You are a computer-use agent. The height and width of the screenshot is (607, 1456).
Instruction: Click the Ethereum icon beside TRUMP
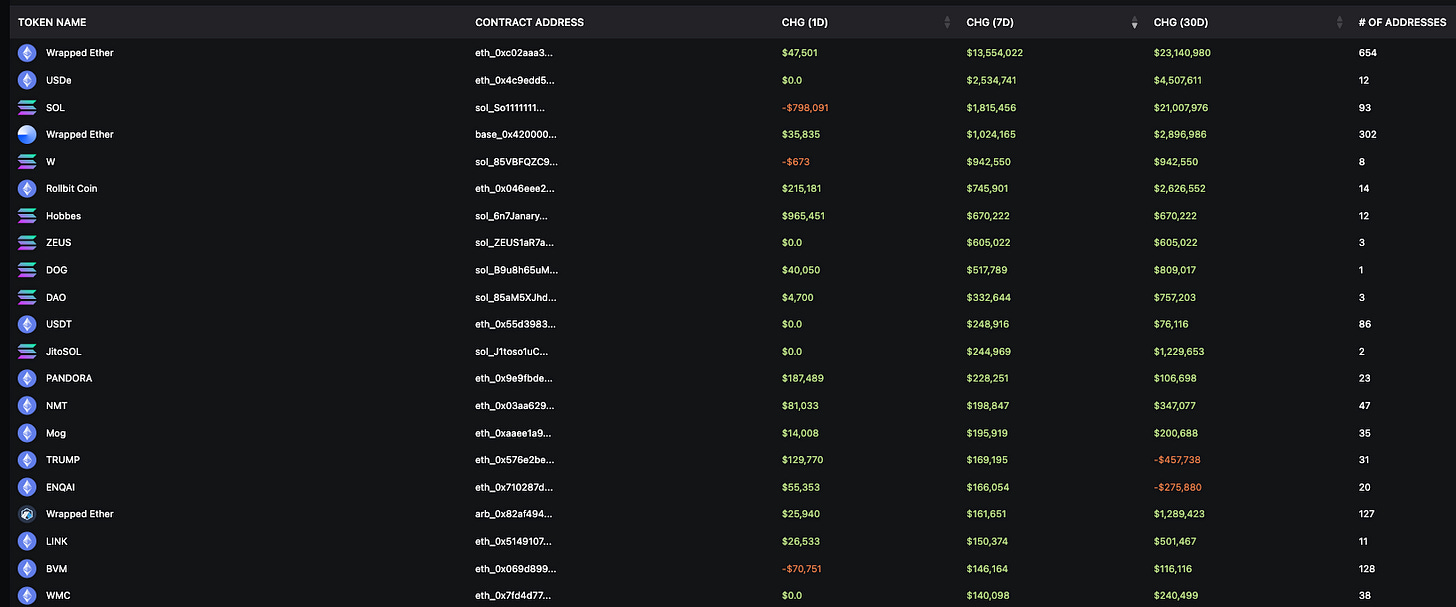27,460
